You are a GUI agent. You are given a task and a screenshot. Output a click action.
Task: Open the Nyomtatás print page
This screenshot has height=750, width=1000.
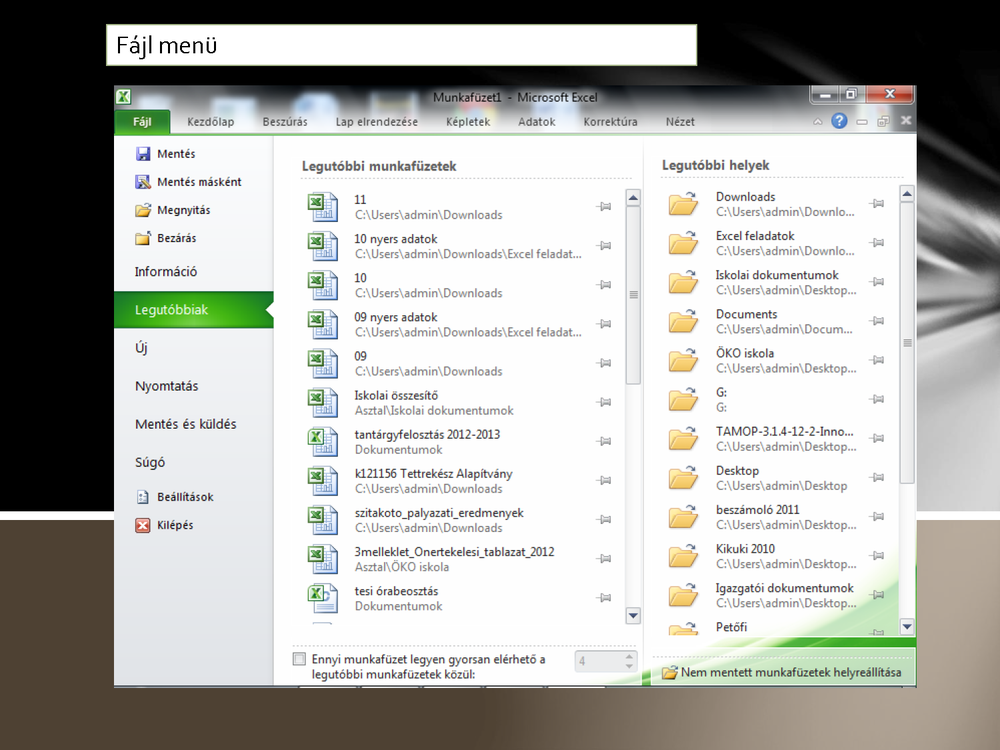click(x=166, y=386)
